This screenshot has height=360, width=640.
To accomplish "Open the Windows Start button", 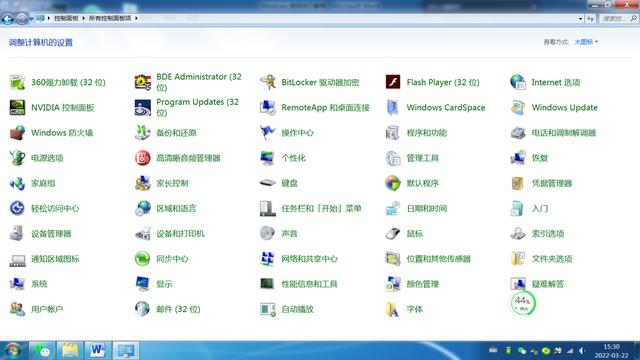I will pyautogui.click(x=12, y=351).
